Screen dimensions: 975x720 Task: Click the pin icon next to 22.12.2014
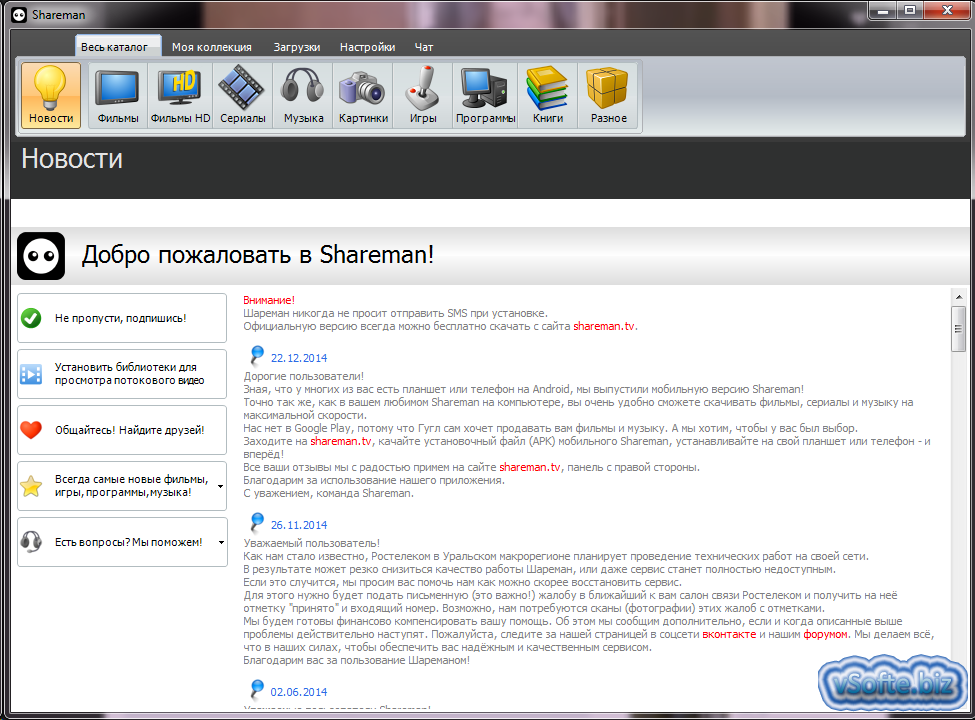[x=256, y=355]
